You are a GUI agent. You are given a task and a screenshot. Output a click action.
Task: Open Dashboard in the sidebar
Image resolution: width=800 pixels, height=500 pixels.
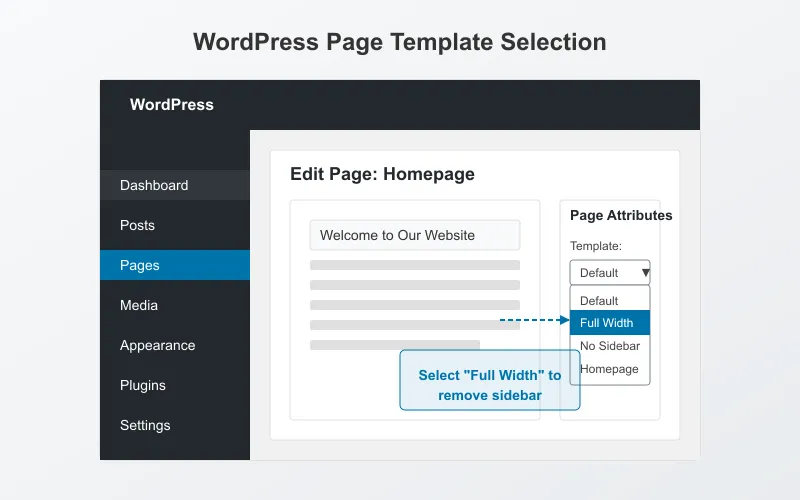174,185
